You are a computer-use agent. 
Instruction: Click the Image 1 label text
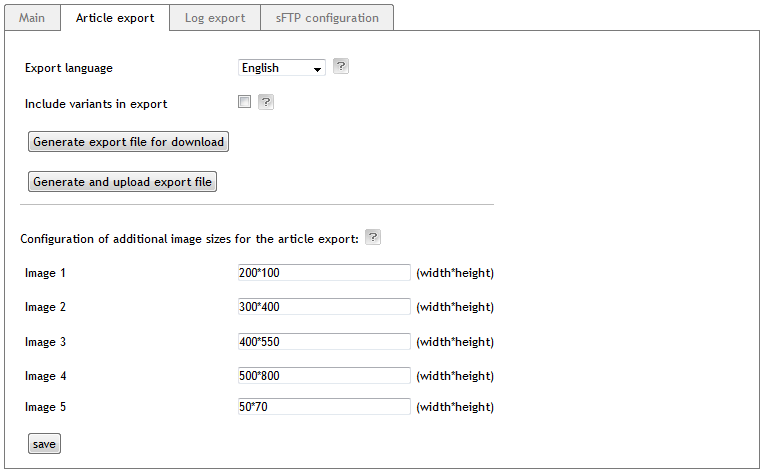pyautogui.click(x=46, y=273)
